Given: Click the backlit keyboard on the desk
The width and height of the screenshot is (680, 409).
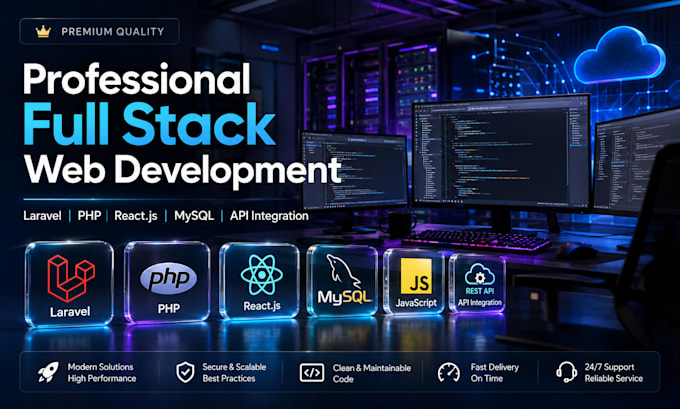Looking at the screenshot, I should click(477, 240).
